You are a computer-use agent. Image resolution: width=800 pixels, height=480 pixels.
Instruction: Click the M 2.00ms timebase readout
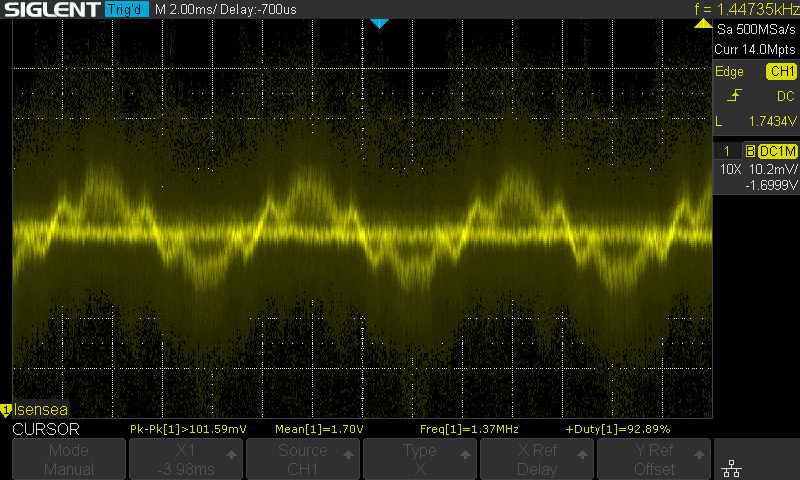point(186,9)
